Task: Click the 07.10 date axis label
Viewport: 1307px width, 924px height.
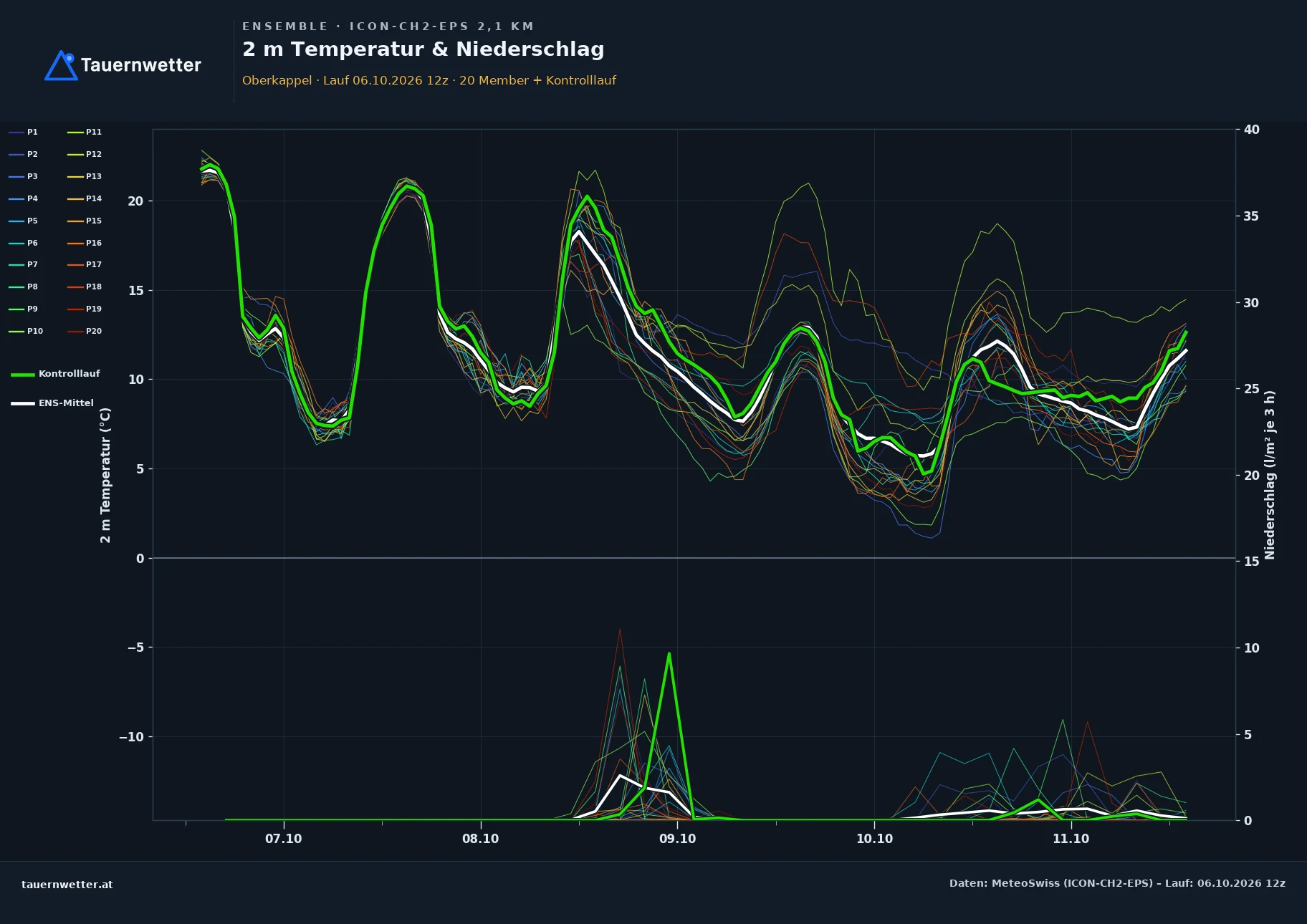Action: coord(284,839)
